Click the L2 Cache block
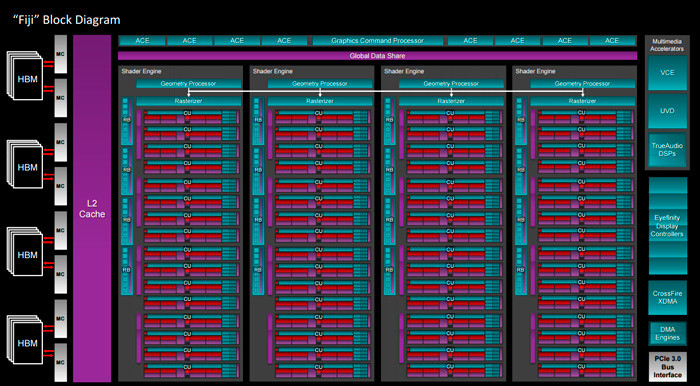The image size is (700, 386). pos(92,208)
